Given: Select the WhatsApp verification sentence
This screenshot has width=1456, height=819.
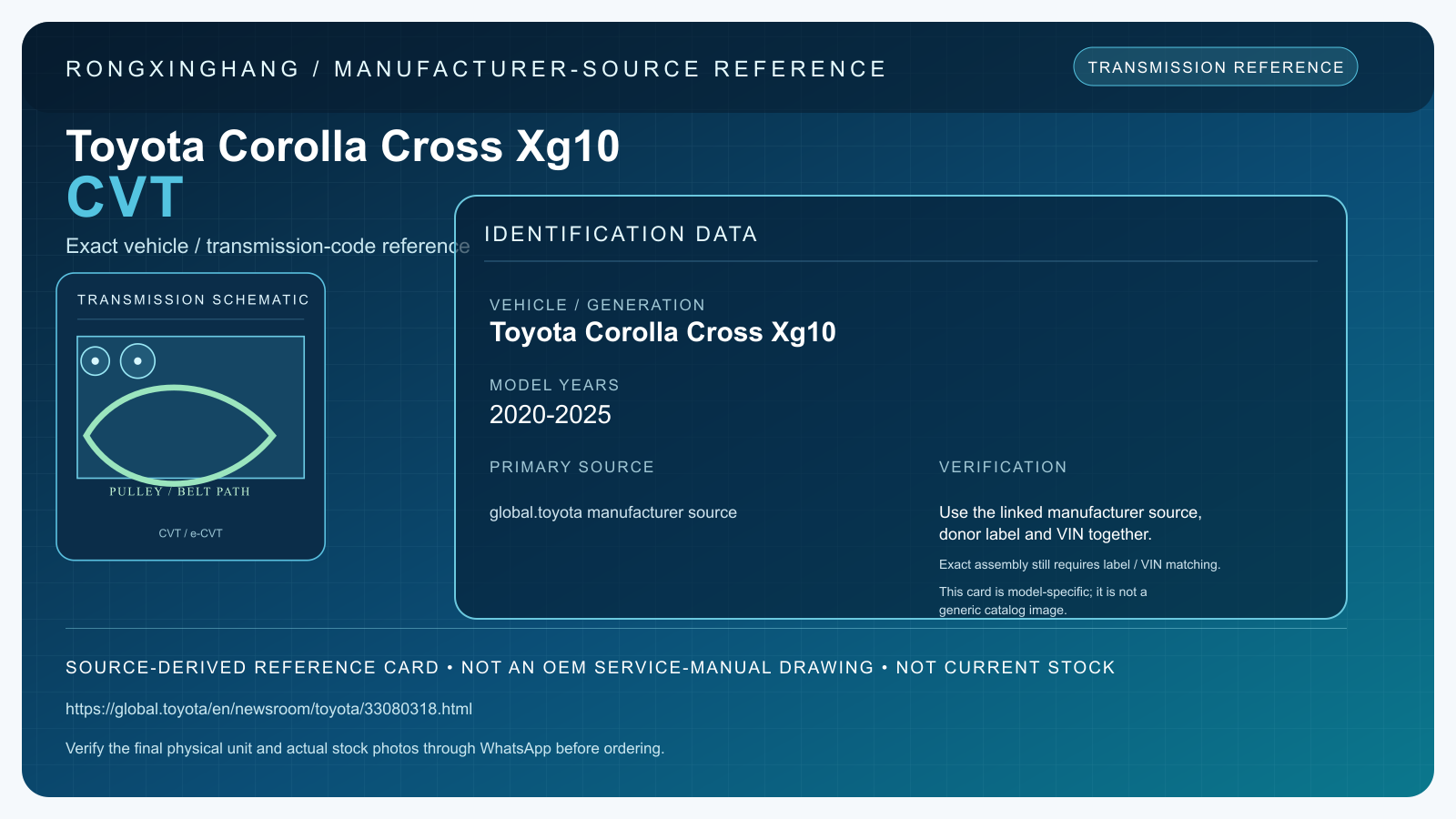Looking at the screenshot, I should (x=365, y=748).
